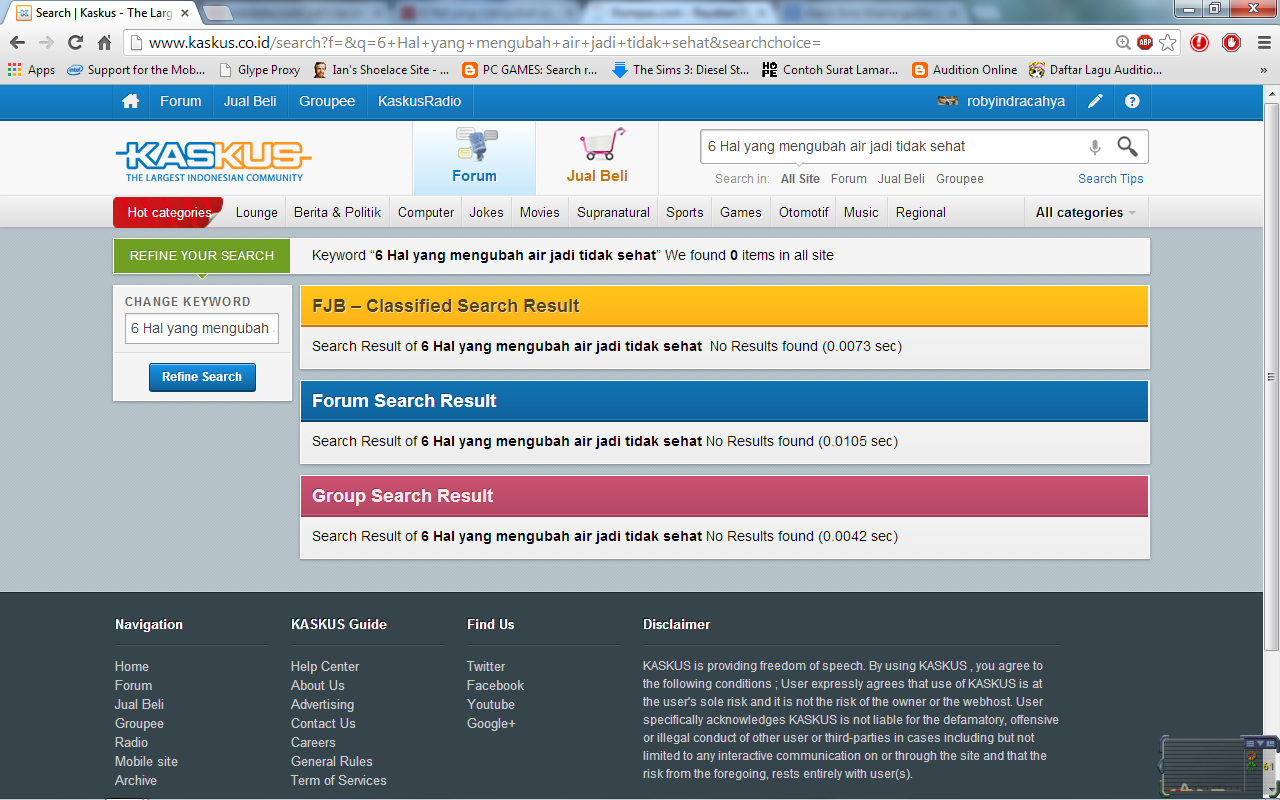Set search scope to Jual Beli
1280x800 pixels.
pyautogui.click(x=901, y=179)
